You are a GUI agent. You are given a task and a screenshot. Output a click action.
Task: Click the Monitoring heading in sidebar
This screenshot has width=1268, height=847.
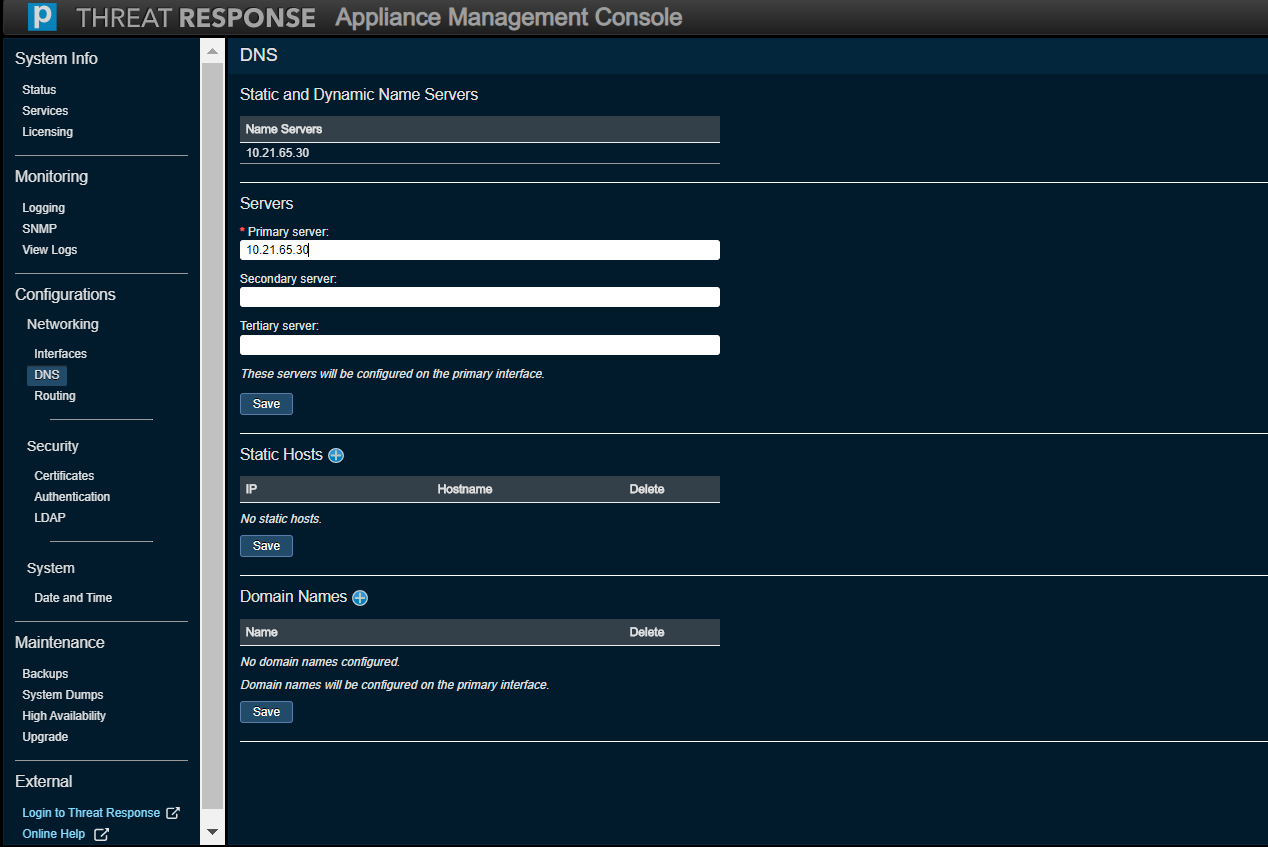[x=51, y=176]
